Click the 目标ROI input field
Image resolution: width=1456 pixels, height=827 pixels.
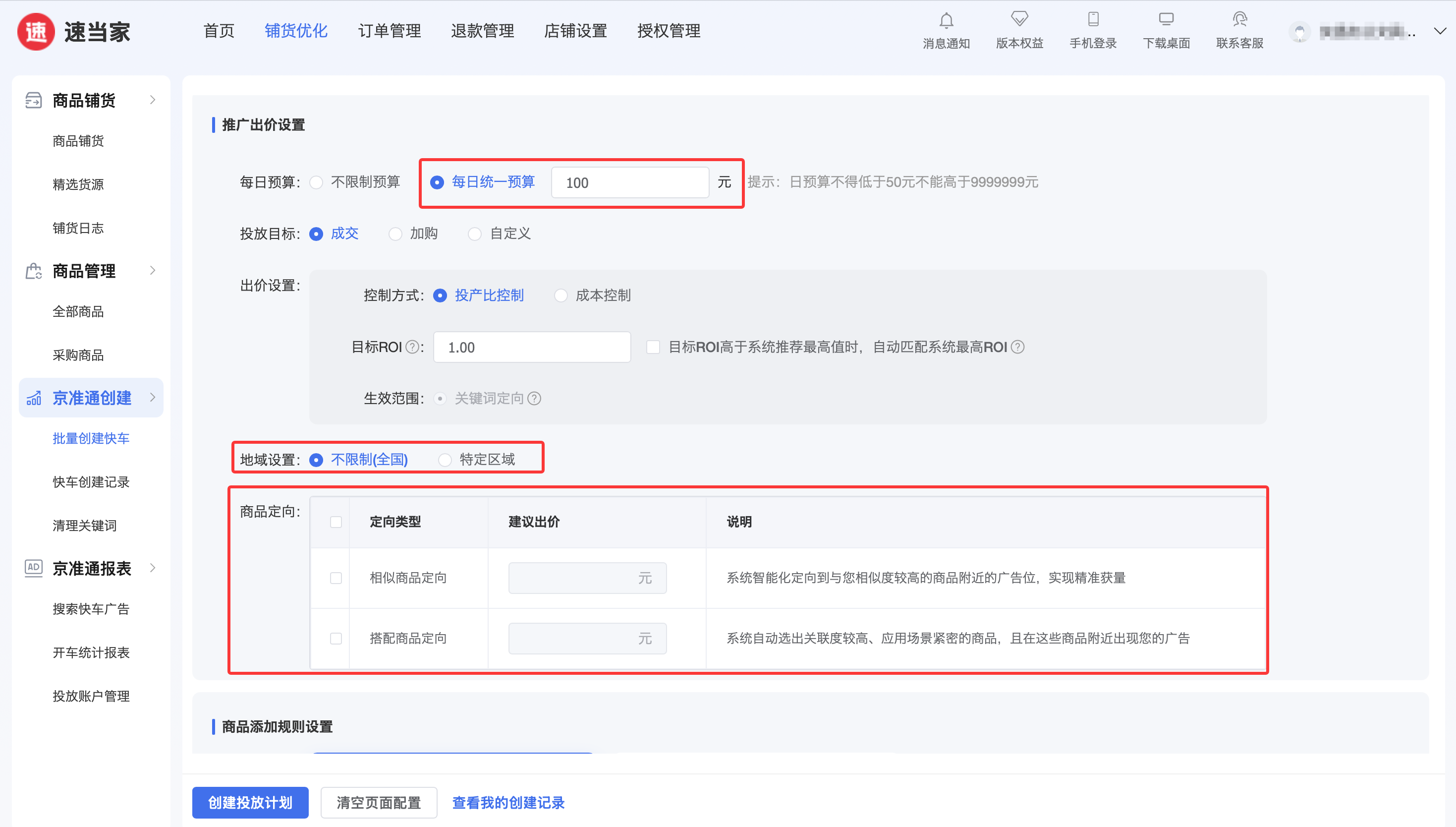(x=531, y=347)
